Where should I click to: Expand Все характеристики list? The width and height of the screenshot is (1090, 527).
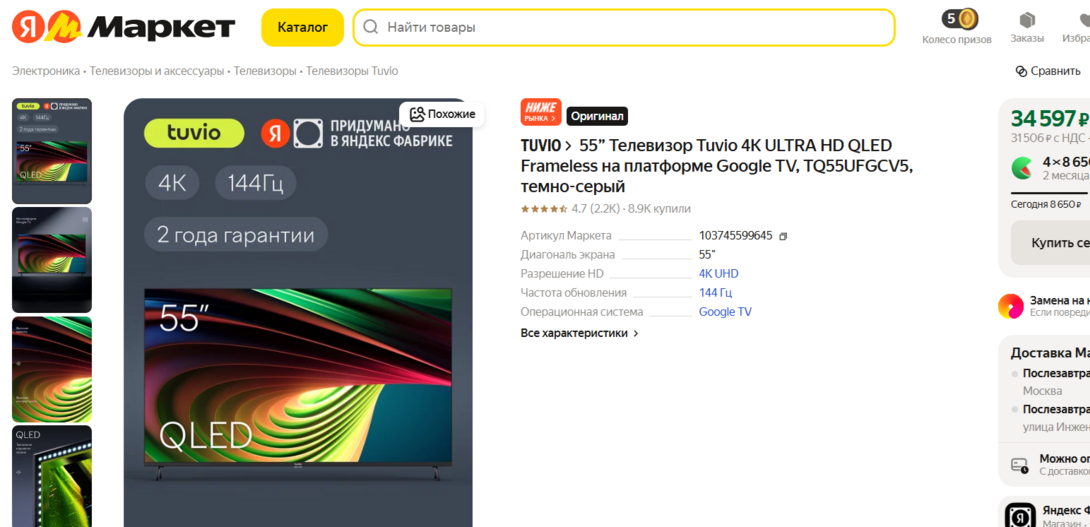(579, 333)
